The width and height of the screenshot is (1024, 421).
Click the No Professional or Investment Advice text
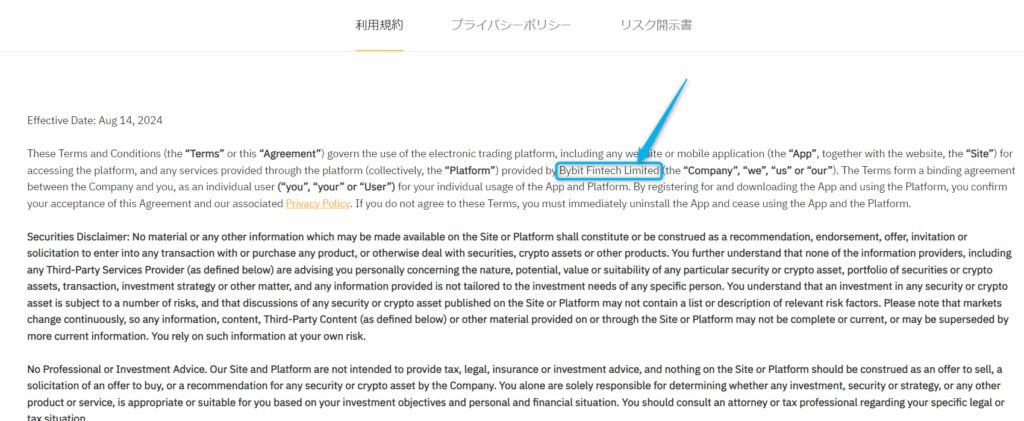pos(118,369)
